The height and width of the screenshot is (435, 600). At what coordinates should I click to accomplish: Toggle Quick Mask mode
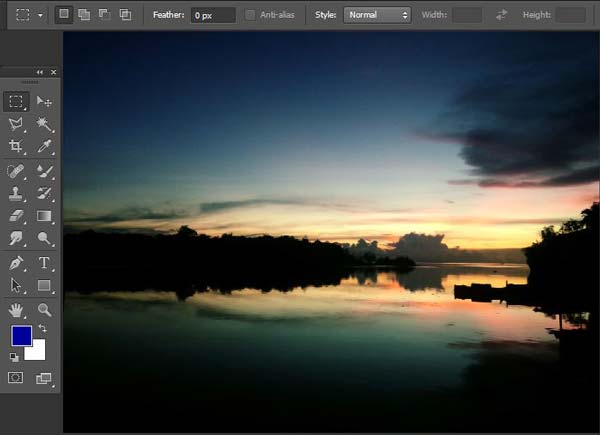[x=16, y=378]
